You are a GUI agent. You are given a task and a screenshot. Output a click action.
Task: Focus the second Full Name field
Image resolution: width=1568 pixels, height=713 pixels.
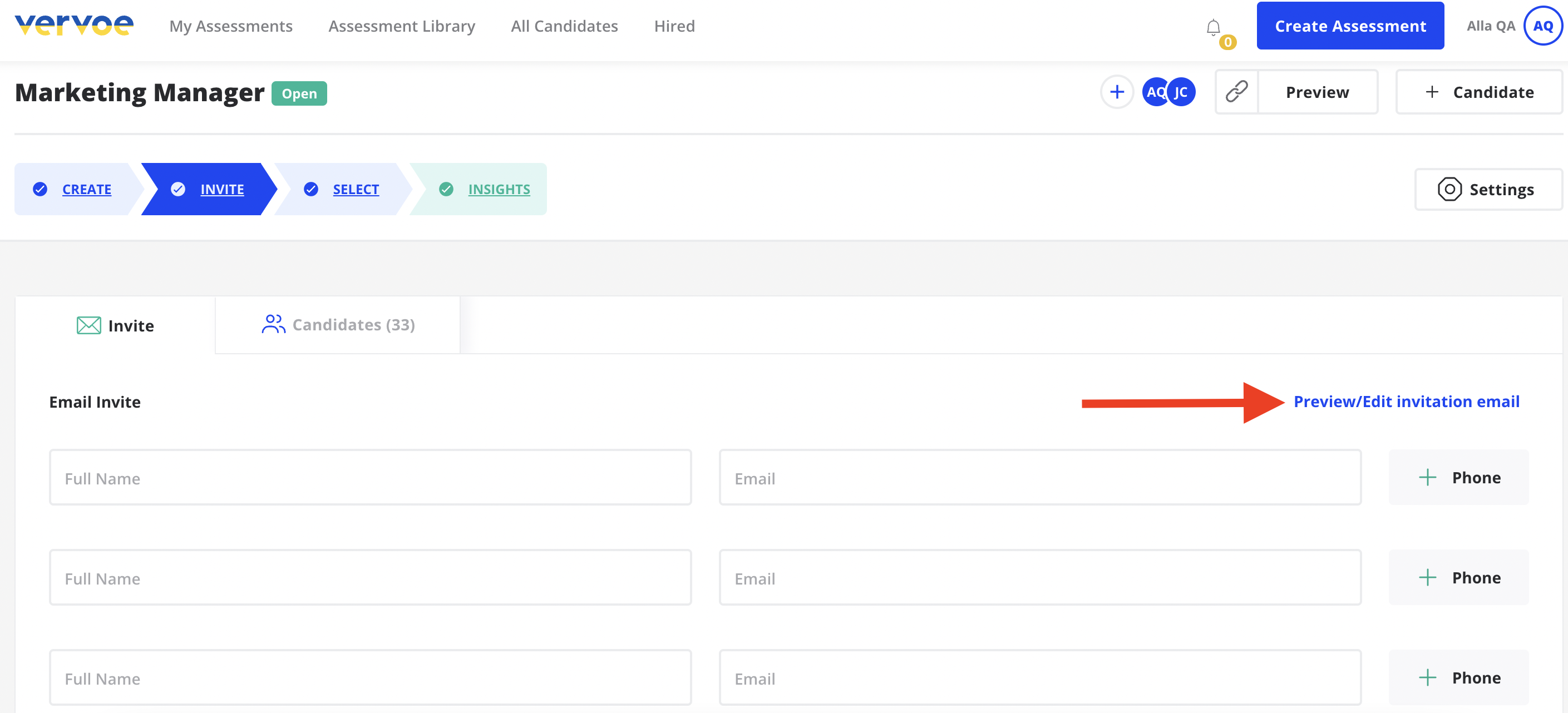[370, 578]
